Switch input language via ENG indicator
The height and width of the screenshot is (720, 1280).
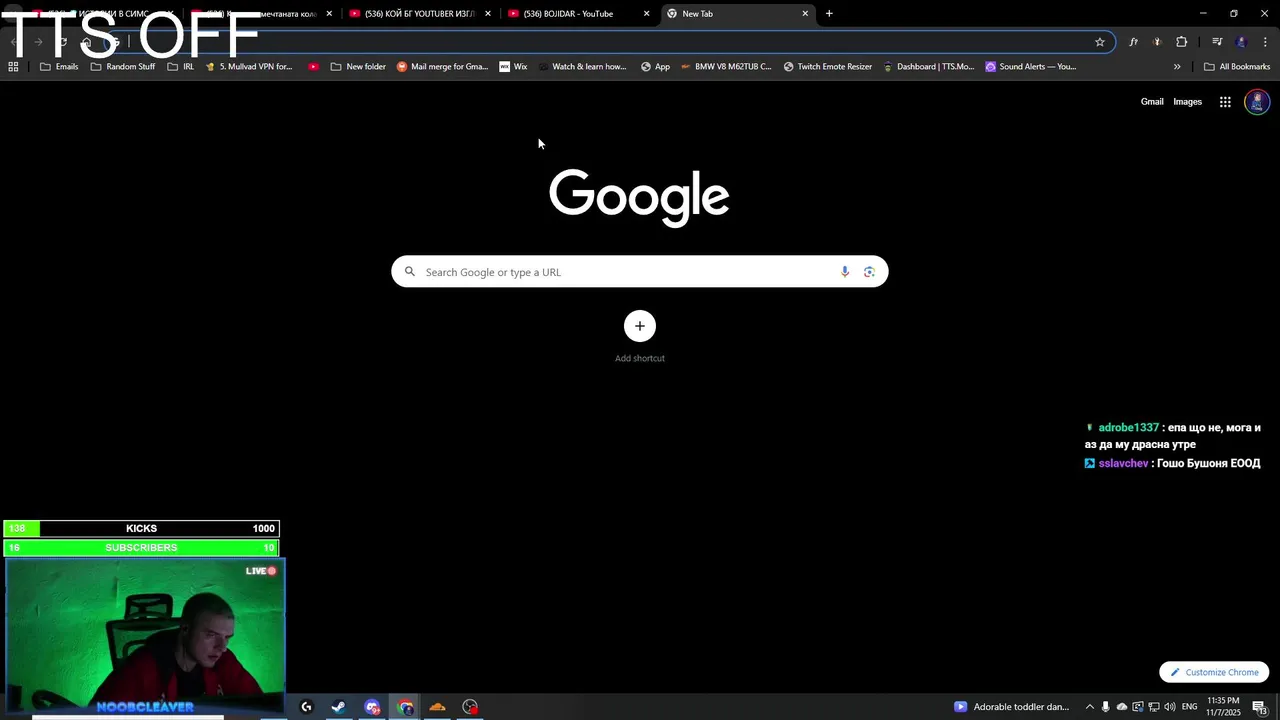(1190, 707)
